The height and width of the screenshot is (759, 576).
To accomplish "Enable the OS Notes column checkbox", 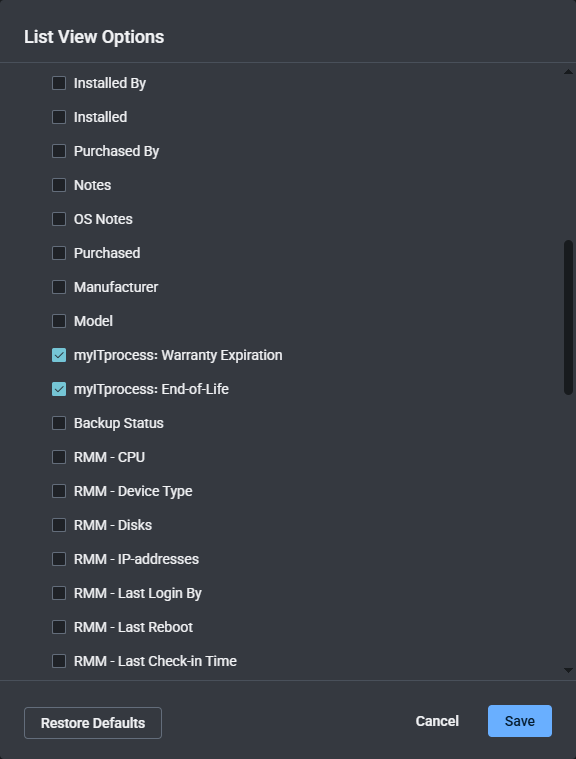I will [59, 219].
